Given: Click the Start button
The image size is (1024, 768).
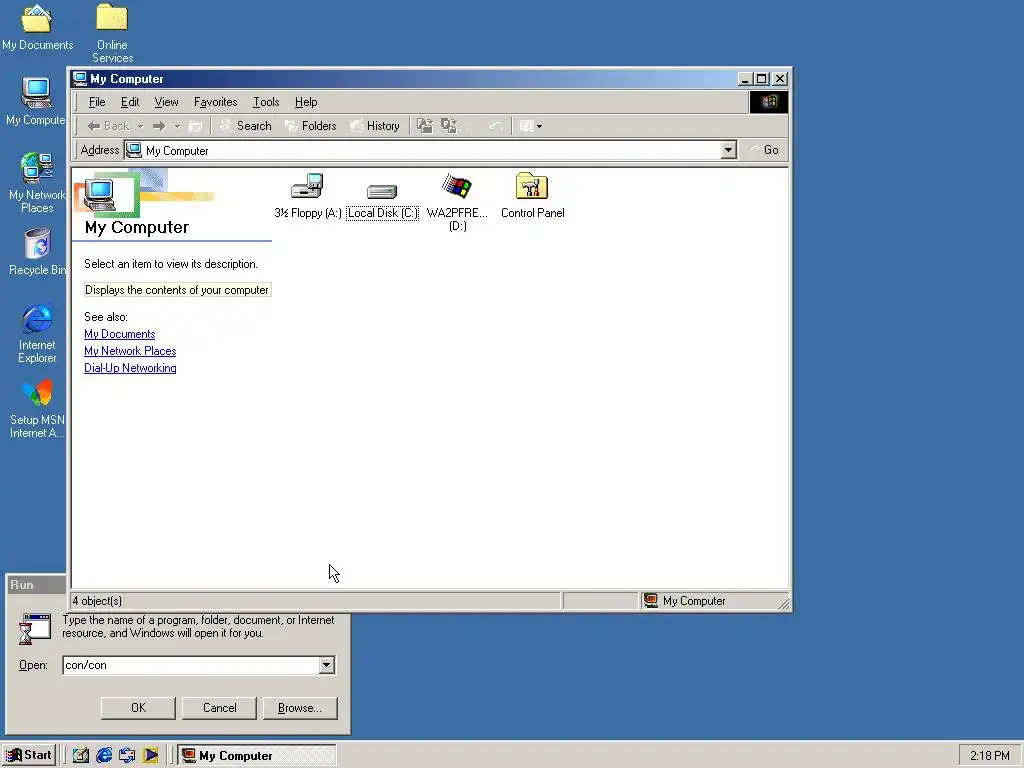Looking at the screenshot, I should tap(28, 755).
